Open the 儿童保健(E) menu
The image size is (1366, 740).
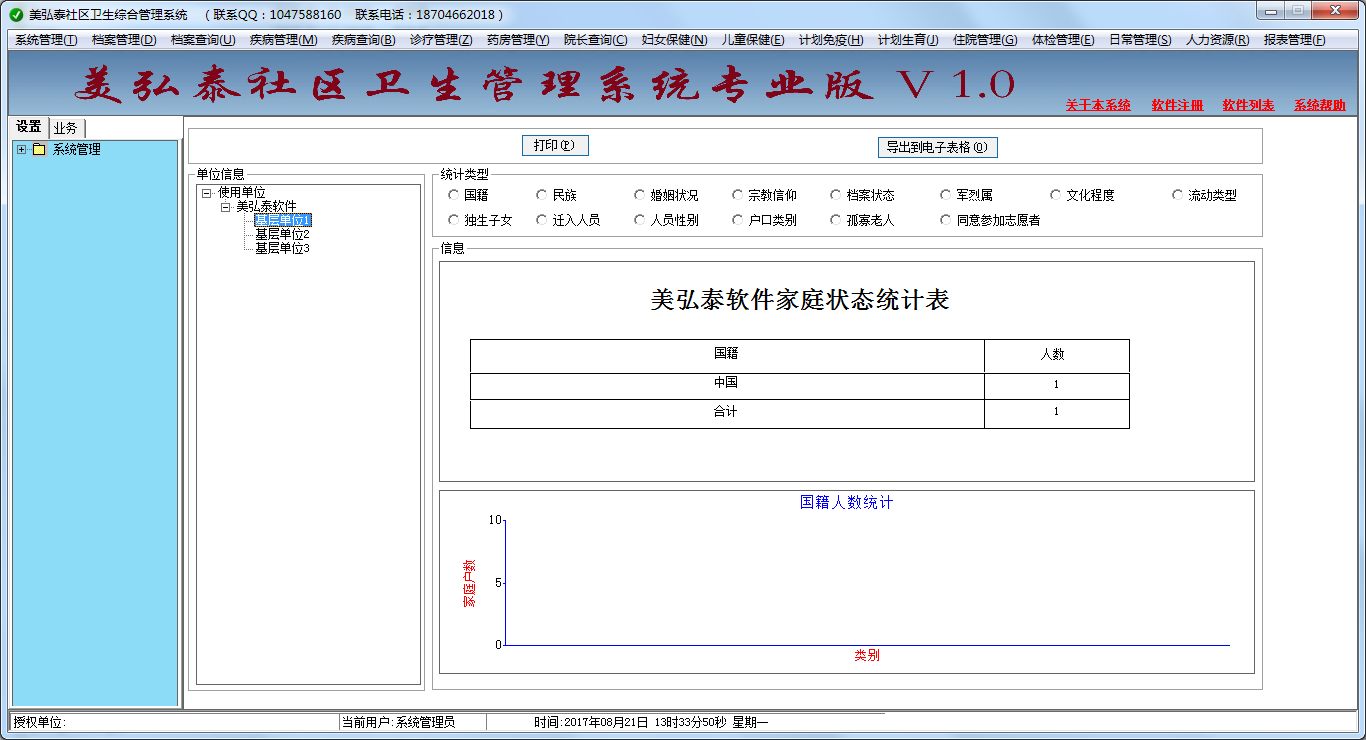(x=753, y=40)
